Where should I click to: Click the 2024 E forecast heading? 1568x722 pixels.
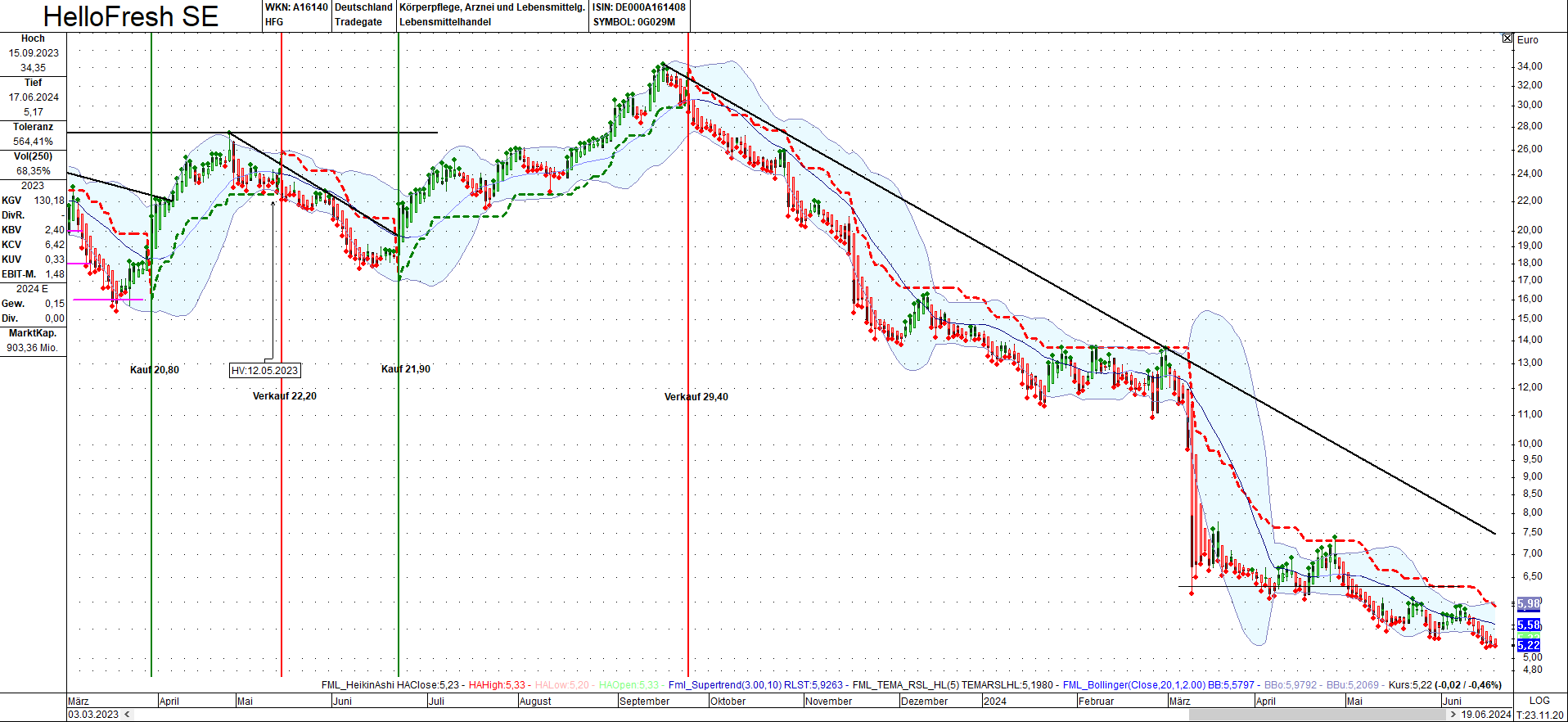(x=32, y=289)
